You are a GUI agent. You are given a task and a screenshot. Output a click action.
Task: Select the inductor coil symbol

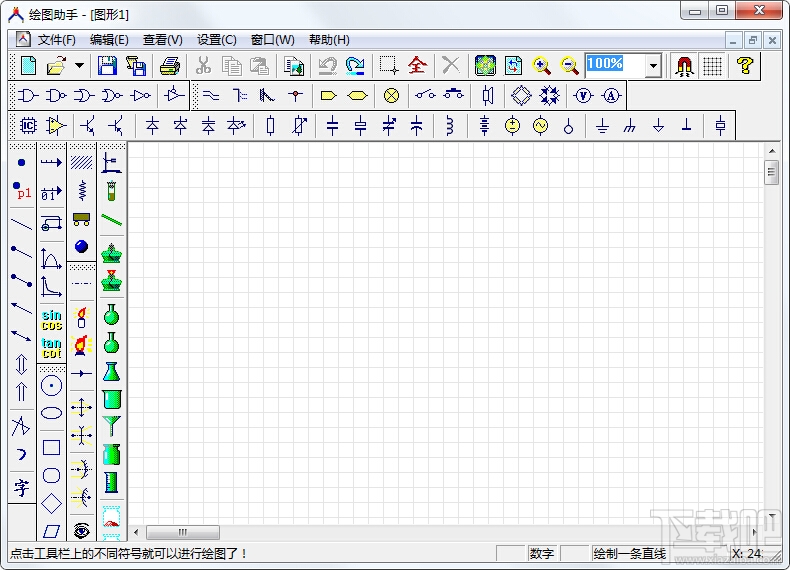click(x=449, y=125)
